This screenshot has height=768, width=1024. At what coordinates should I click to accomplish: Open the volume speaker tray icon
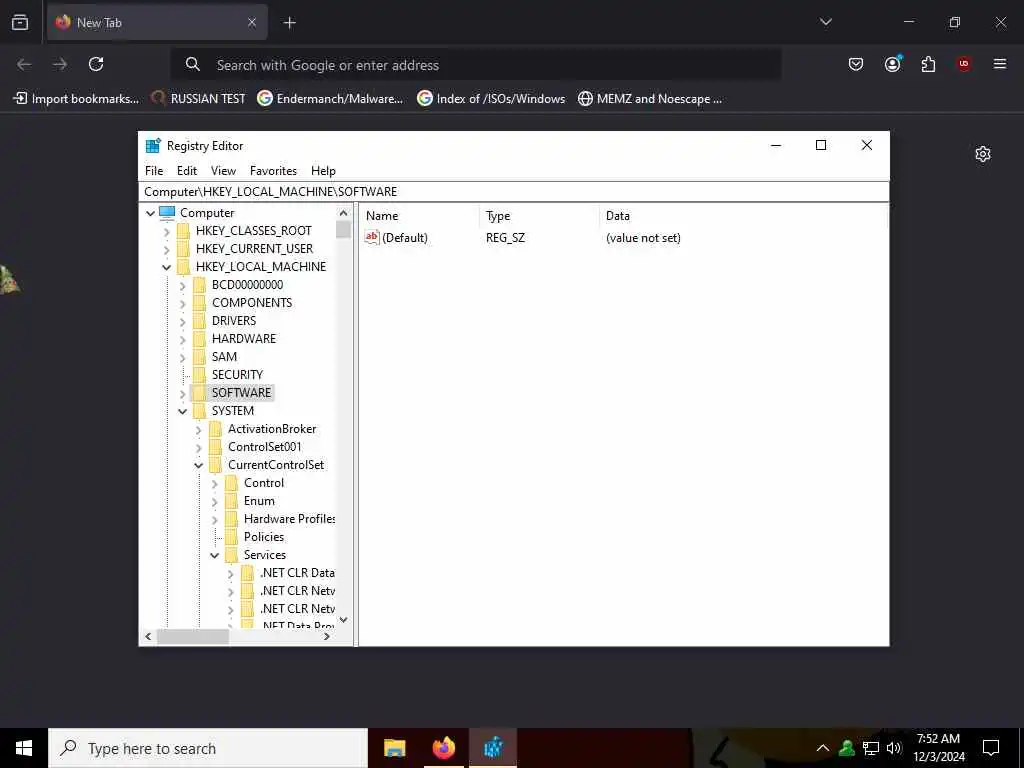pyautogui.click(x=894, y=748)
